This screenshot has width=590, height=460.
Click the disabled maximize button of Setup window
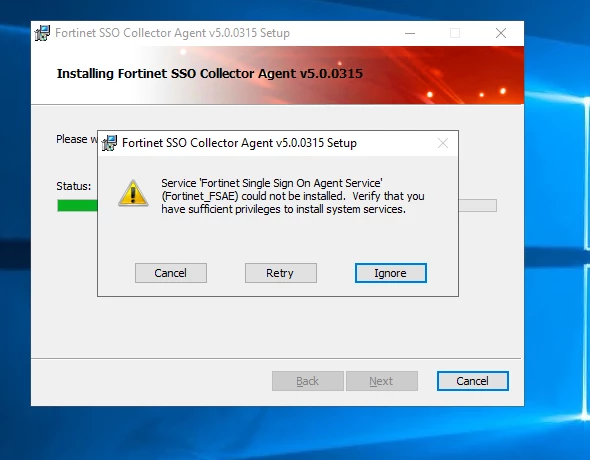[455, 33]
